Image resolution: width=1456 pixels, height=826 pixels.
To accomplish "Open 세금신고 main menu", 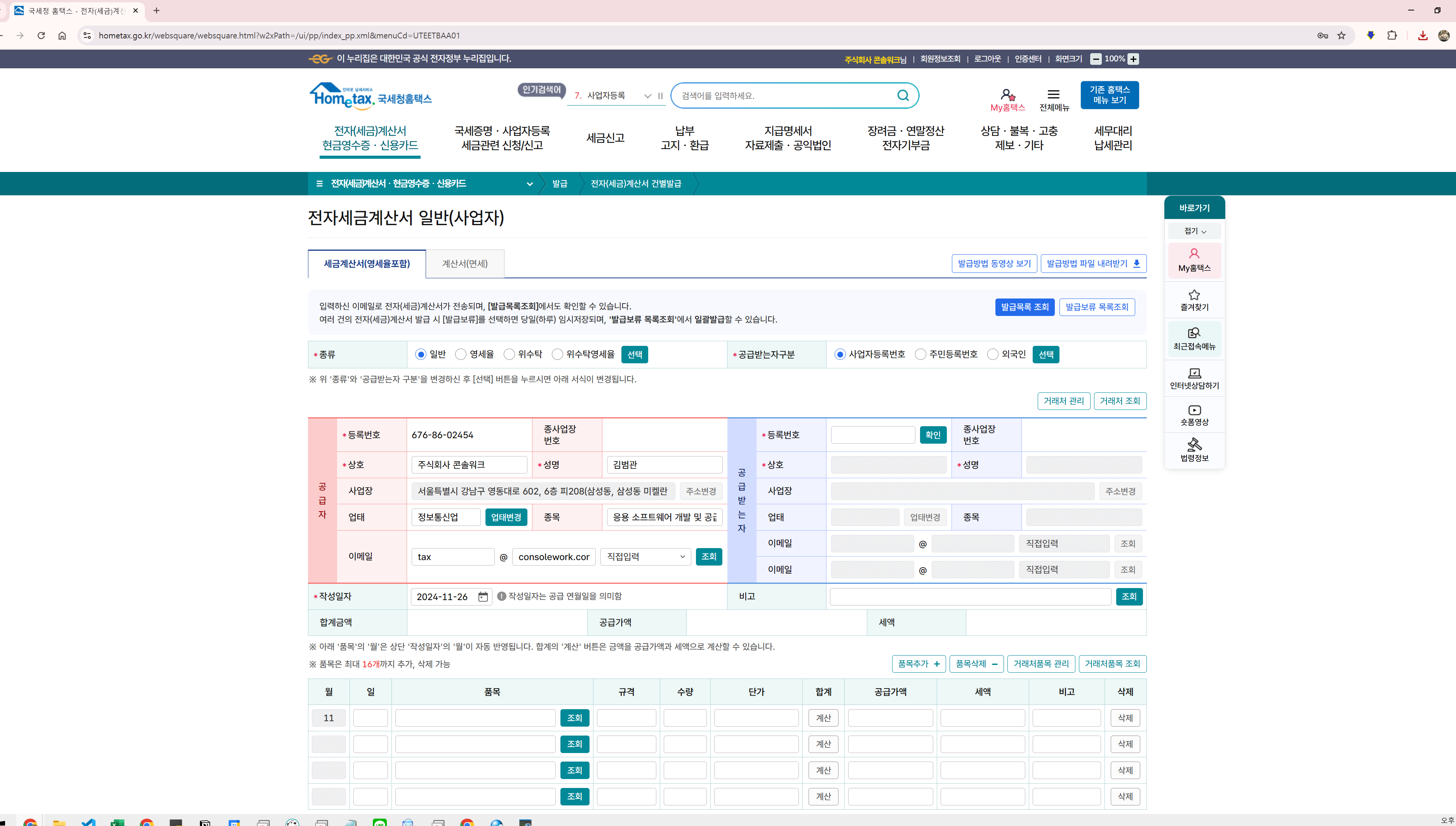I will pyautogui.click(x=605, y=138).
